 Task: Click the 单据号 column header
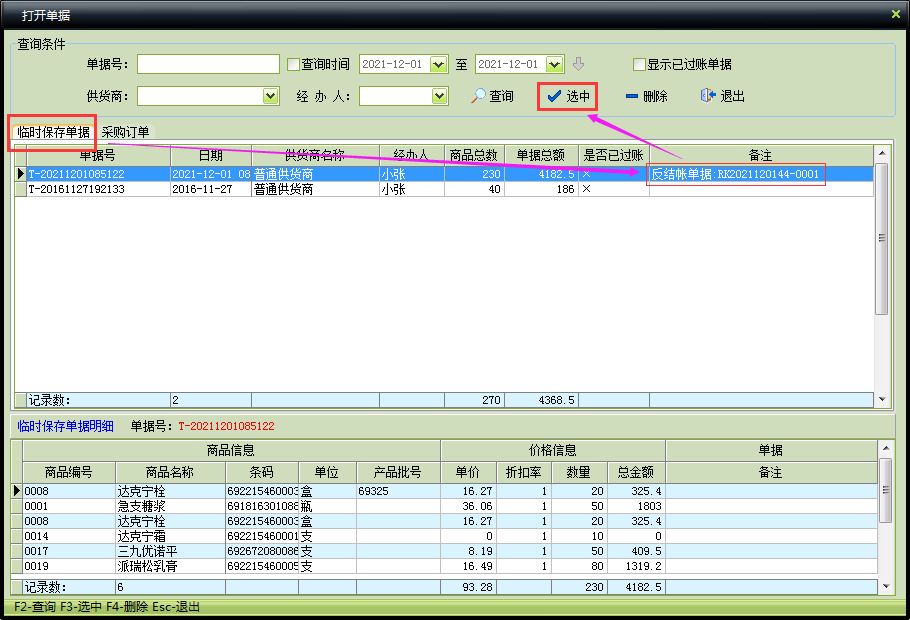98,155
